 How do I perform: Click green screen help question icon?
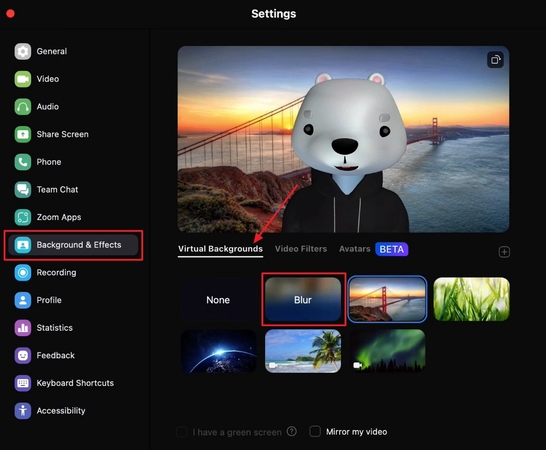291,432
